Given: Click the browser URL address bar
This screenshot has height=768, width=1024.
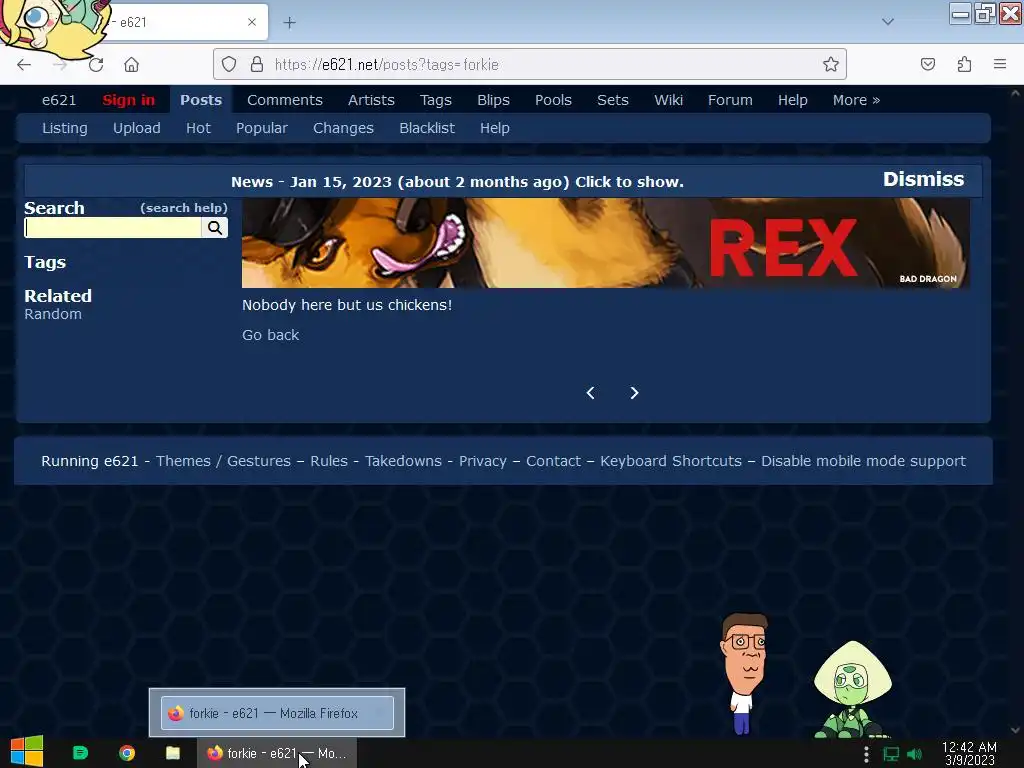Looking at the screenshot, I should [x=529, y=64].
